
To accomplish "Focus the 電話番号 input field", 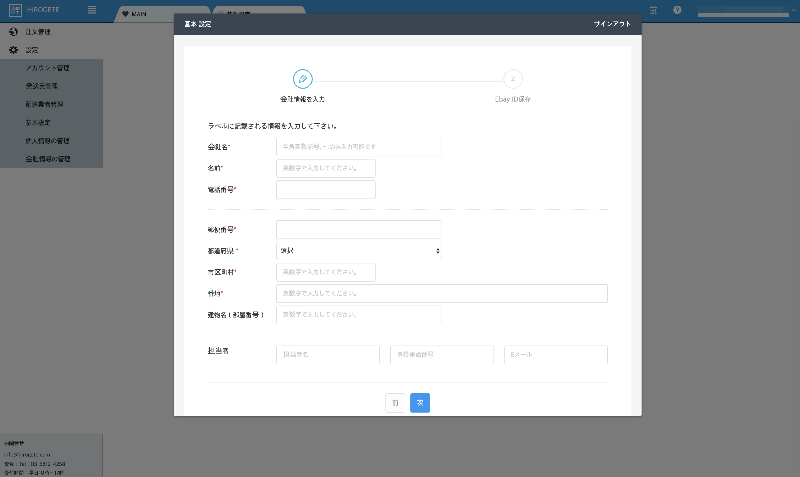I will (326, 189).
